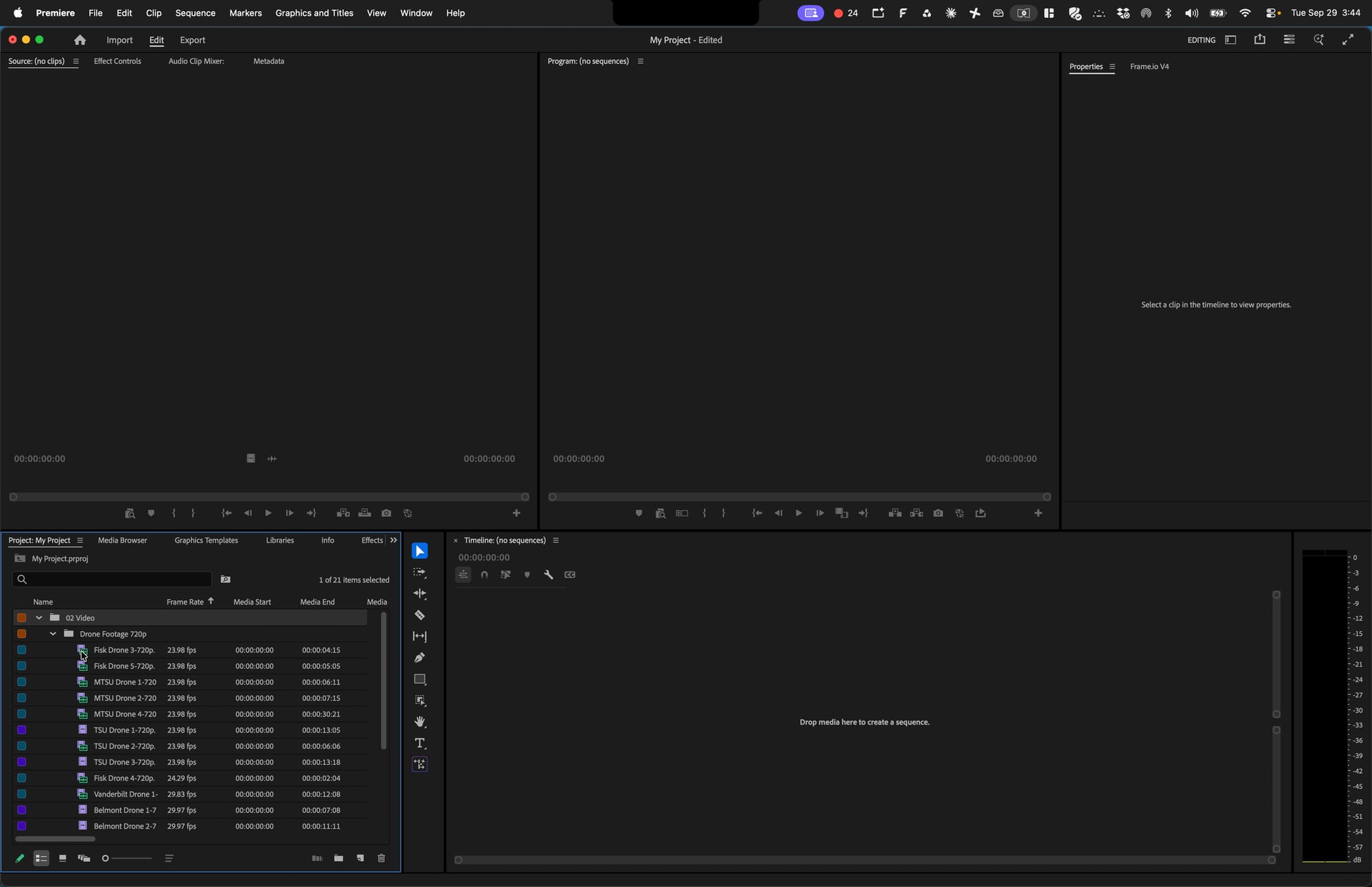This screenshot has width=1372, height=887.
Task: Select the Rectangle tool
Action: [420, 679]
